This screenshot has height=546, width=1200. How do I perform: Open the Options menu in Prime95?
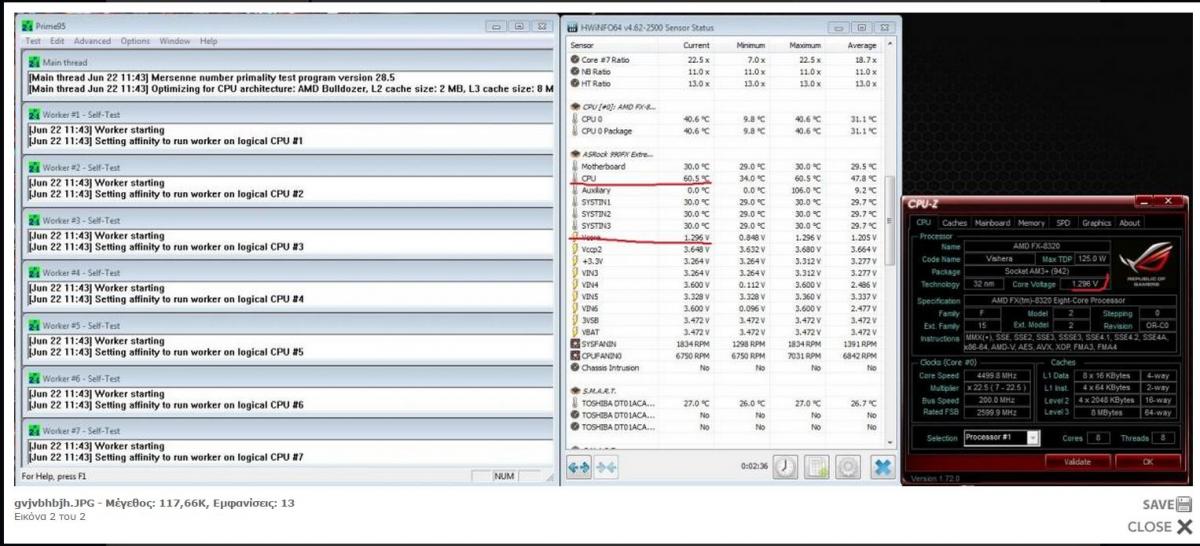coord(135,41)
